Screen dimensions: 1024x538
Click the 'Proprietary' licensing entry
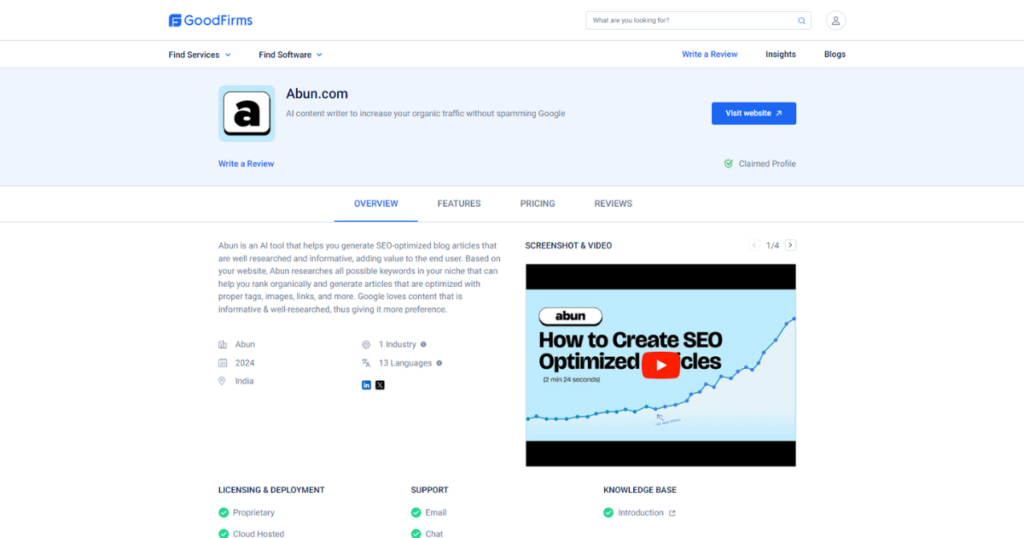point(253,513)
